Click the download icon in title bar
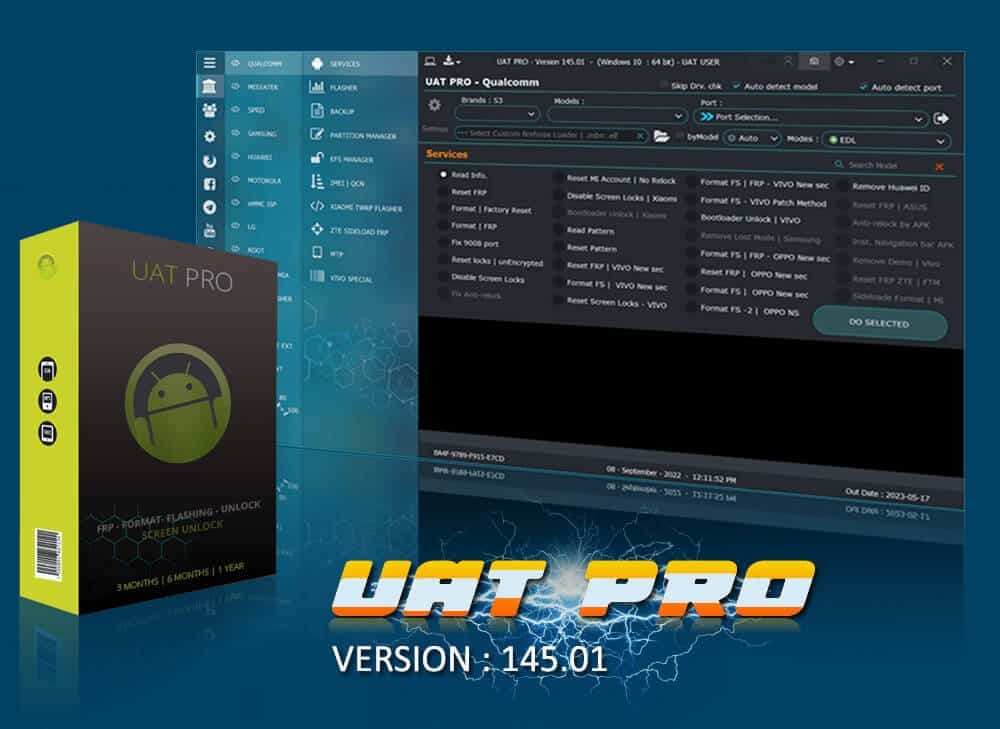This screenshot has height=729, width=1000. click(x=449, y=61)
